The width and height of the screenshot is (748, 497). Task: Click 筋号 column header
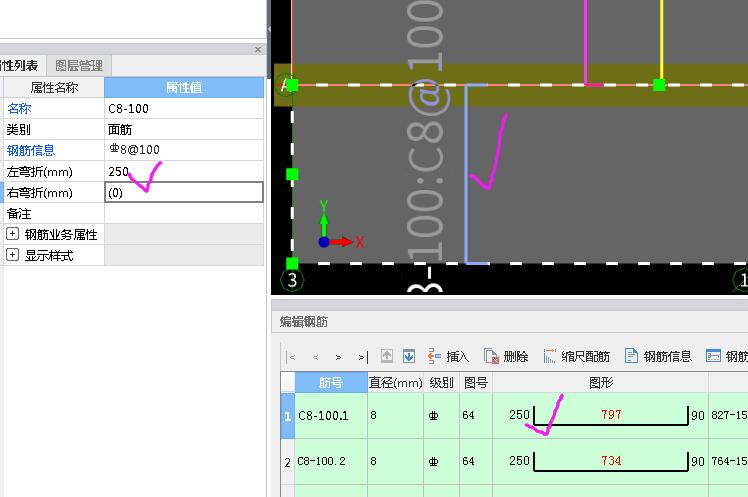[x=331, y=383]
